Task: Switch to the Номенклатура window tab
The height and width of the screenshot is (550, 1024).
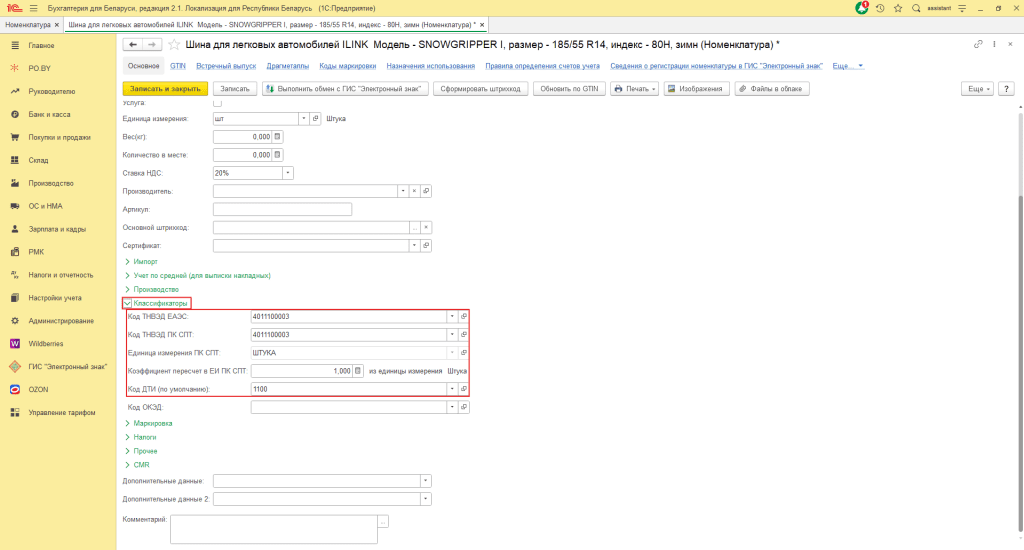Action: coord(28,25)
